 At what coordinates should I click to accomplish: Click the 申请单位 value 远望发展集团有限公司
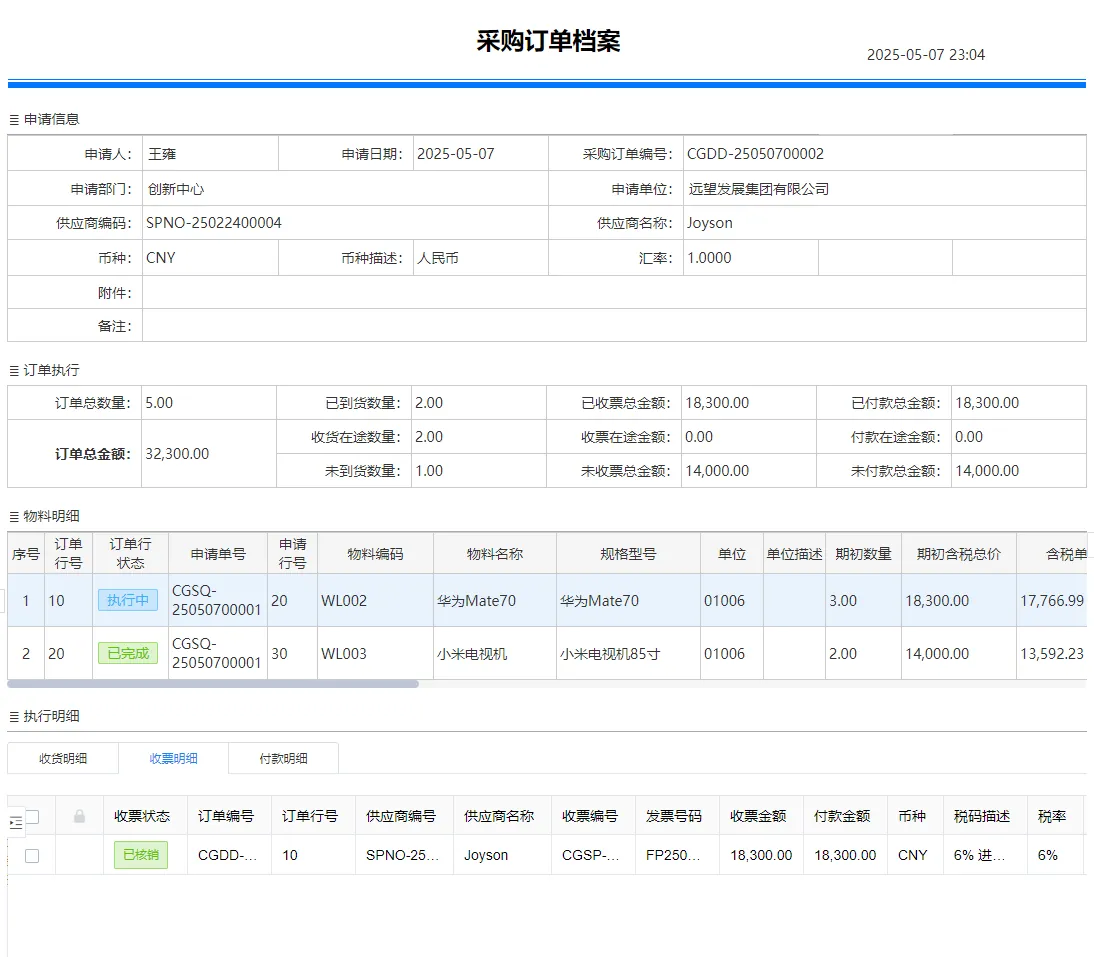(758, 189)
